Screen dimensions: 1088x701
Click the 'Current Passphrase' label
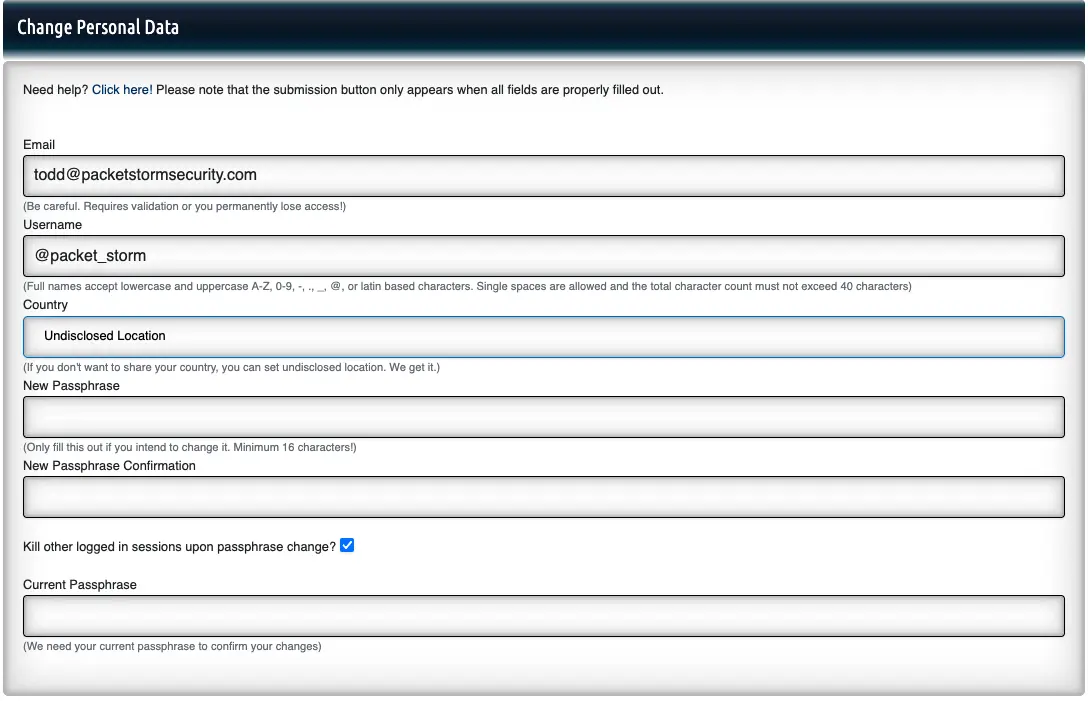80,585
